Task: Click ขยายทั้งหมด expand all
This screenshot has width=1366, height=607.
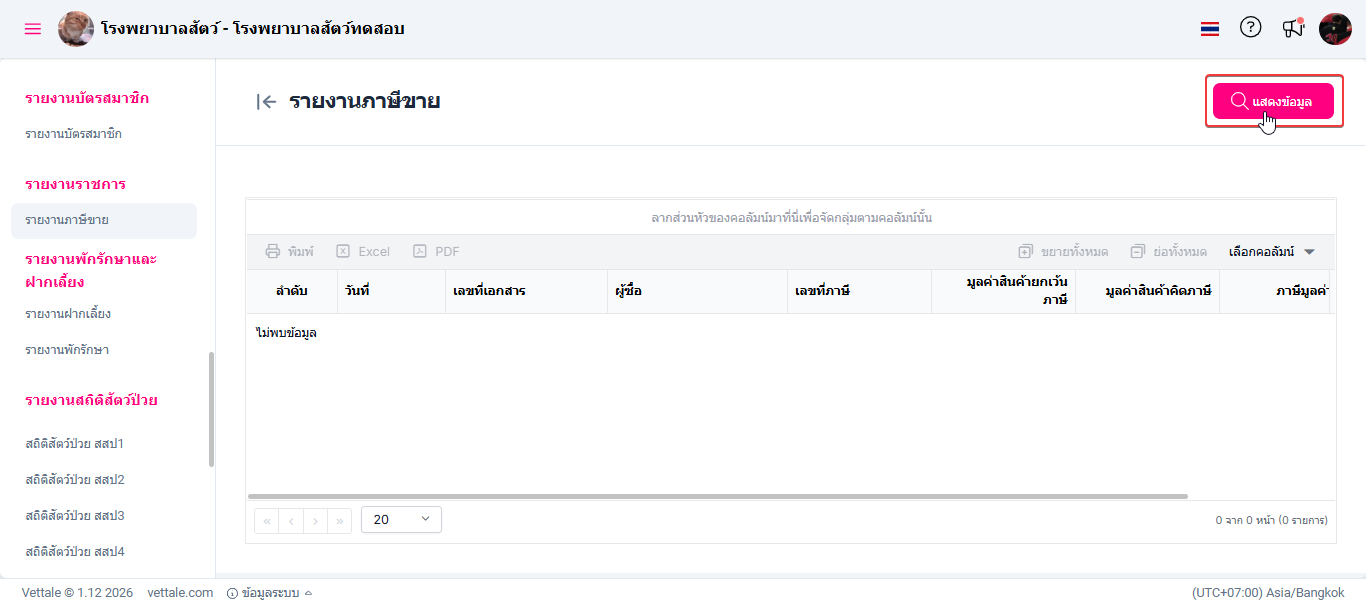Action: coord(1063,252)
